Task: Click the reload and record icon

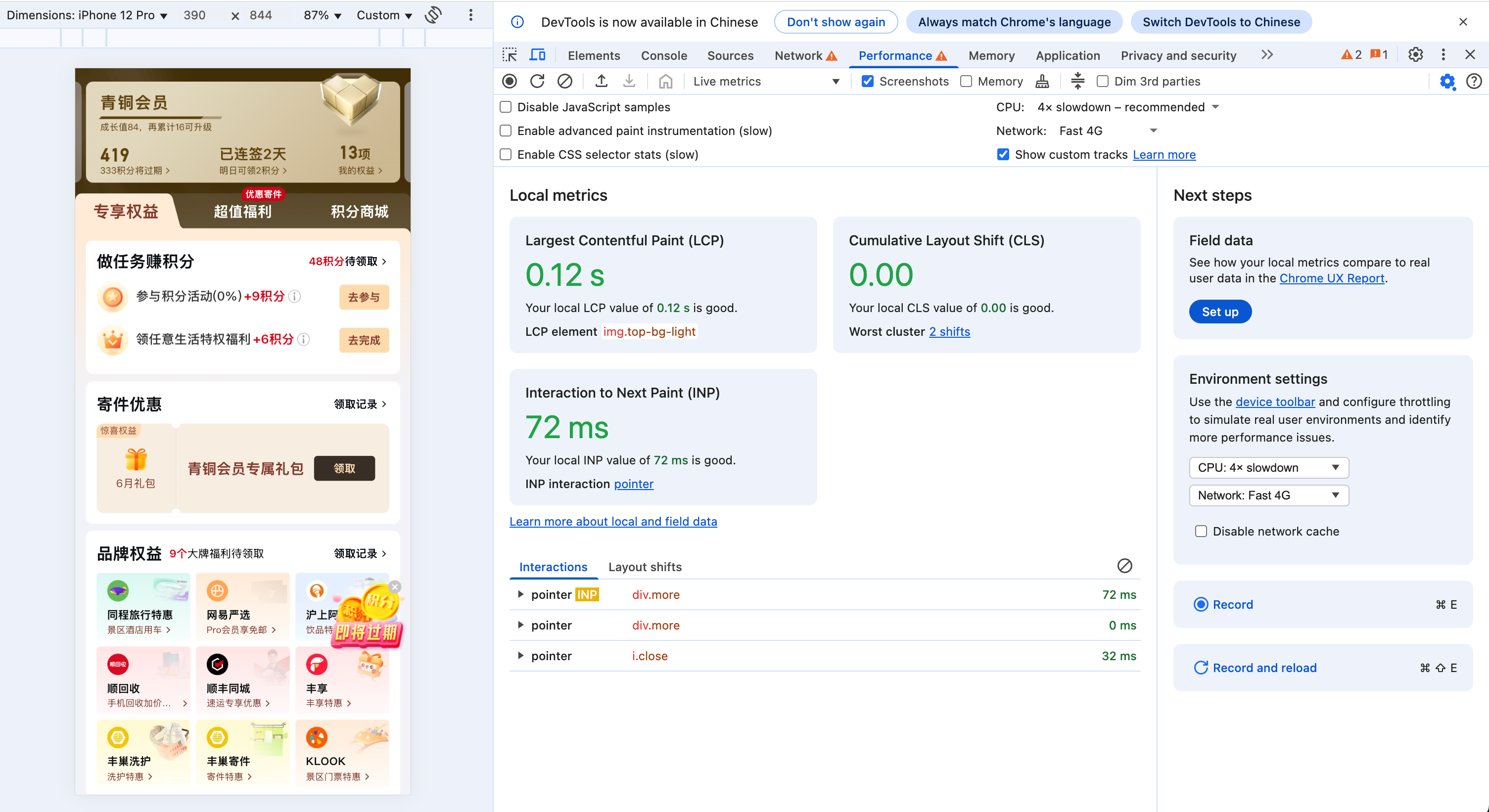Action: 537,82
